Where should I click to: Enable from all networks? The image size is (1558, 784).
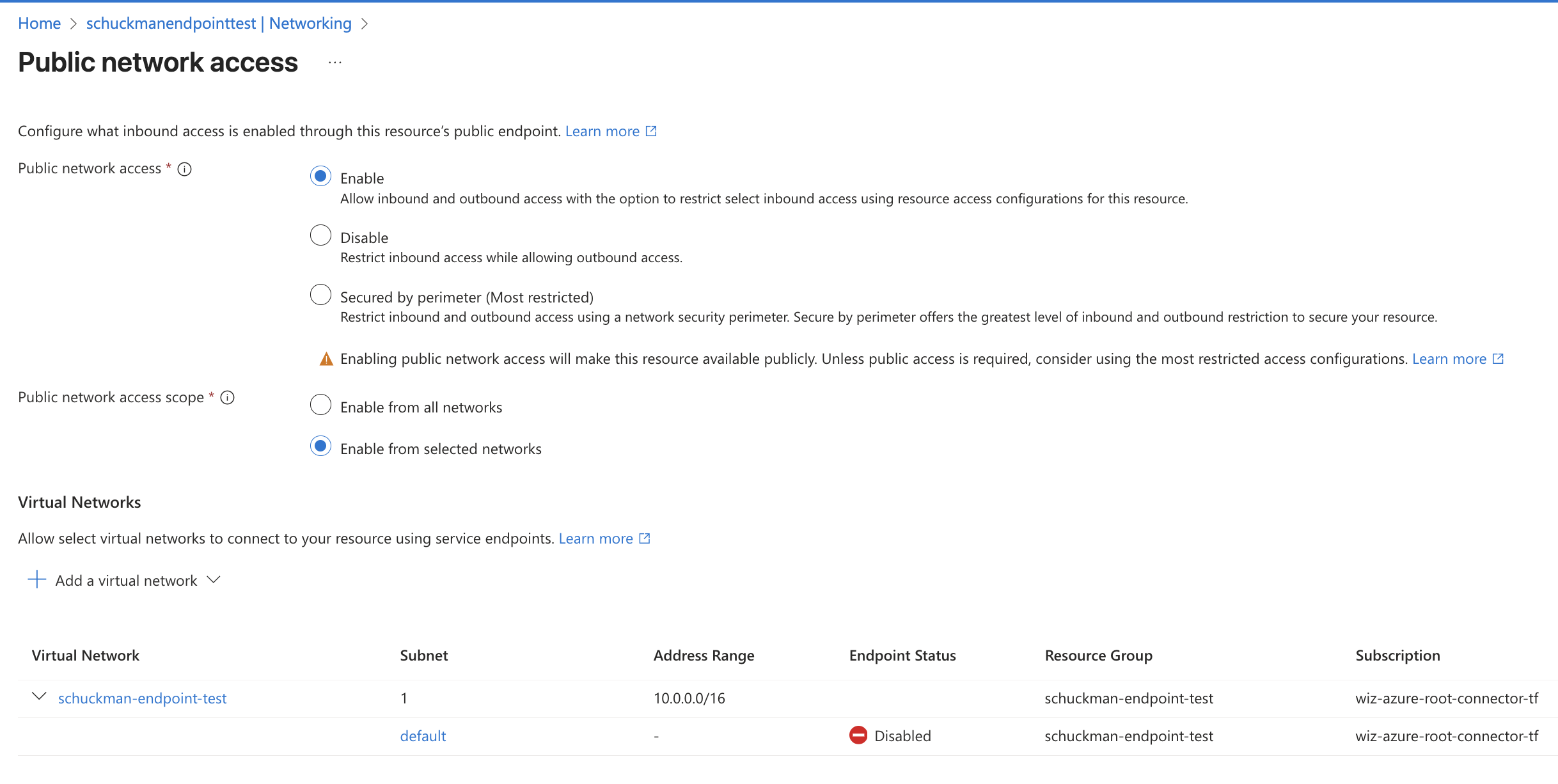coord(320,404)
